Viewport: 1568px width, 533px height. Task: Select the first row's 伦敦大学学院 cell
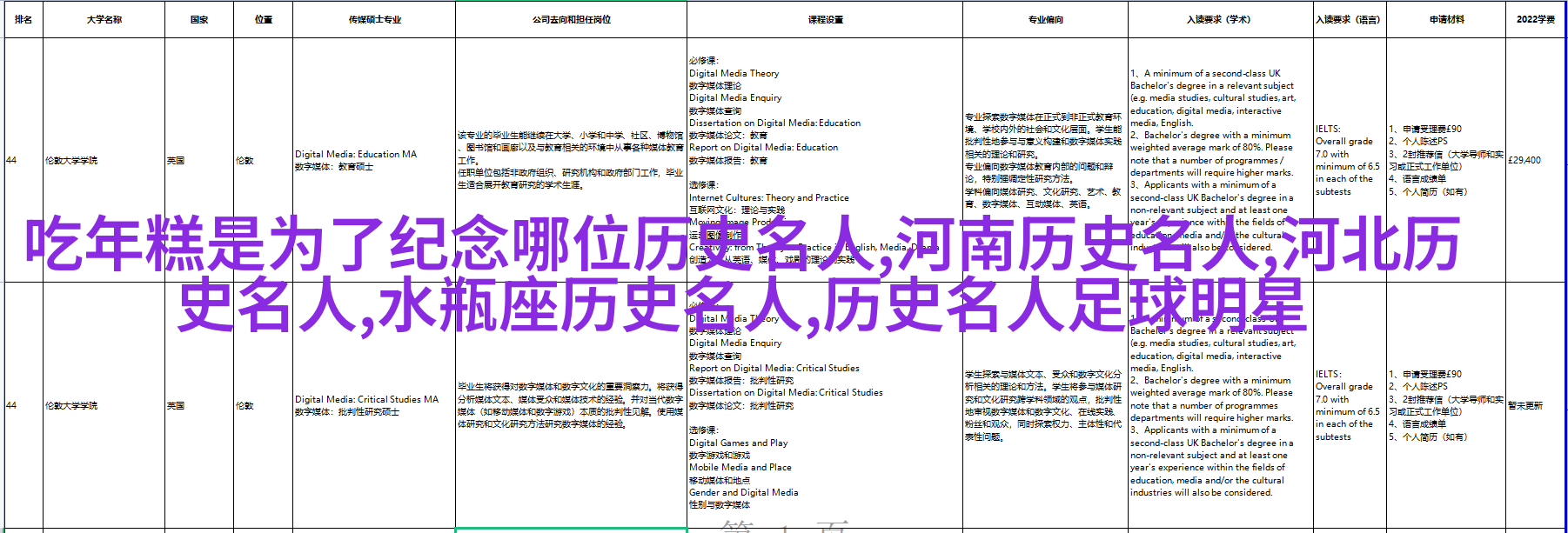point(104,160)
